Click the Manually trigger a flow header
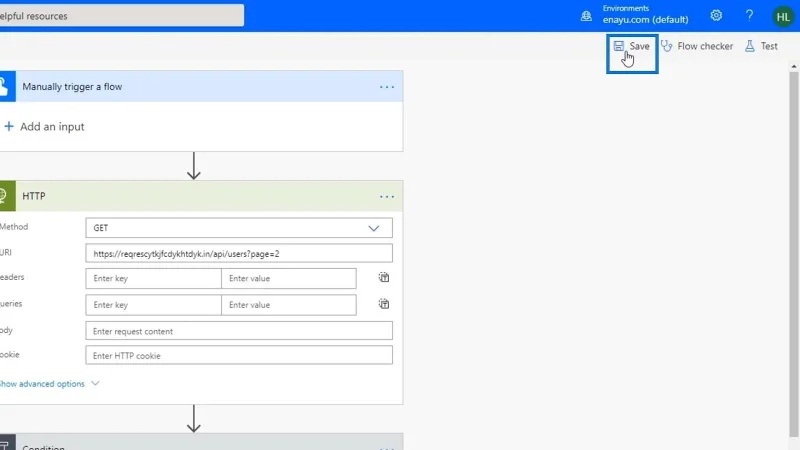The width and height of the screenshot is (800, 450). 201,87
